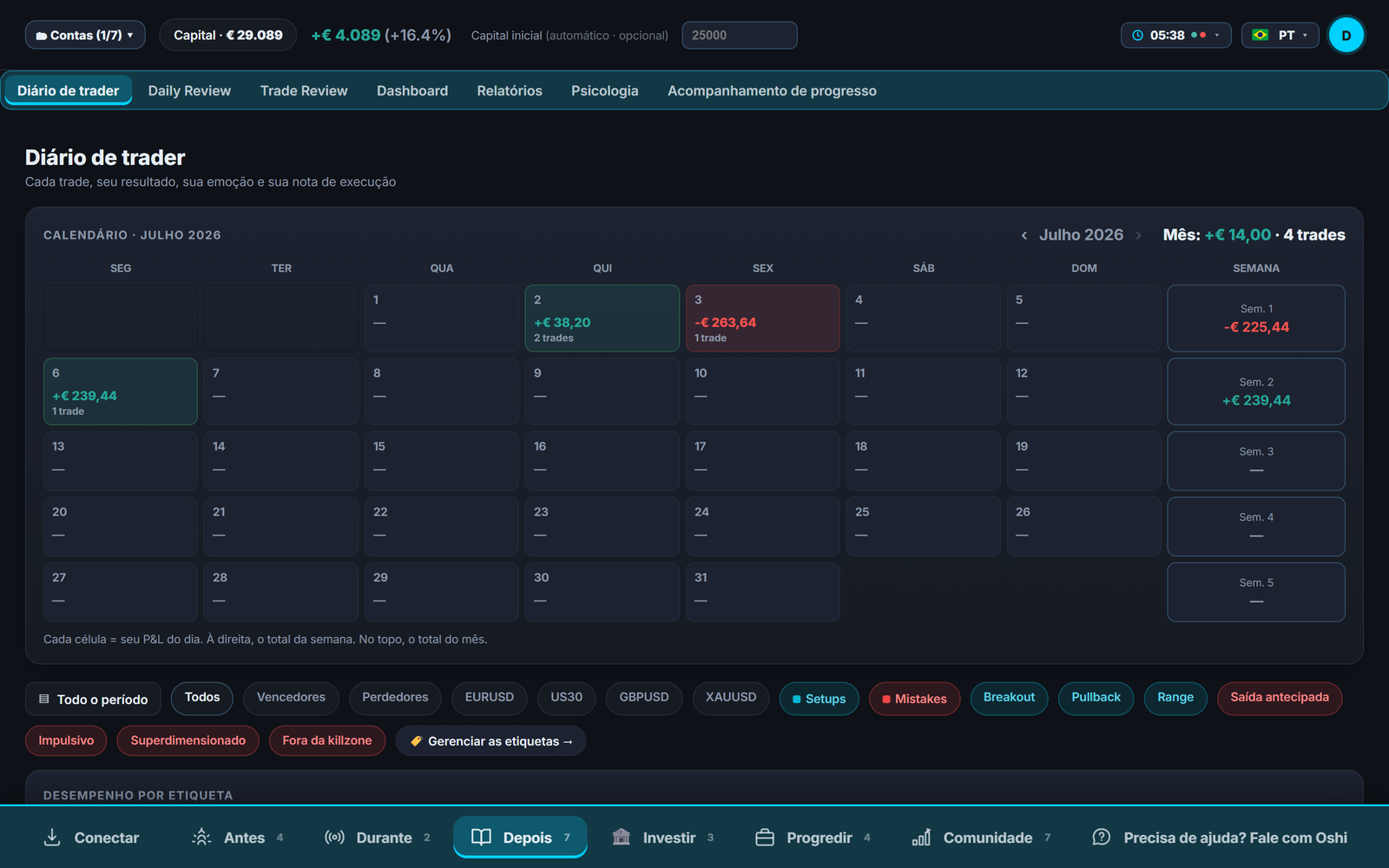Switch to the Daily Review tab

(189, 90)
